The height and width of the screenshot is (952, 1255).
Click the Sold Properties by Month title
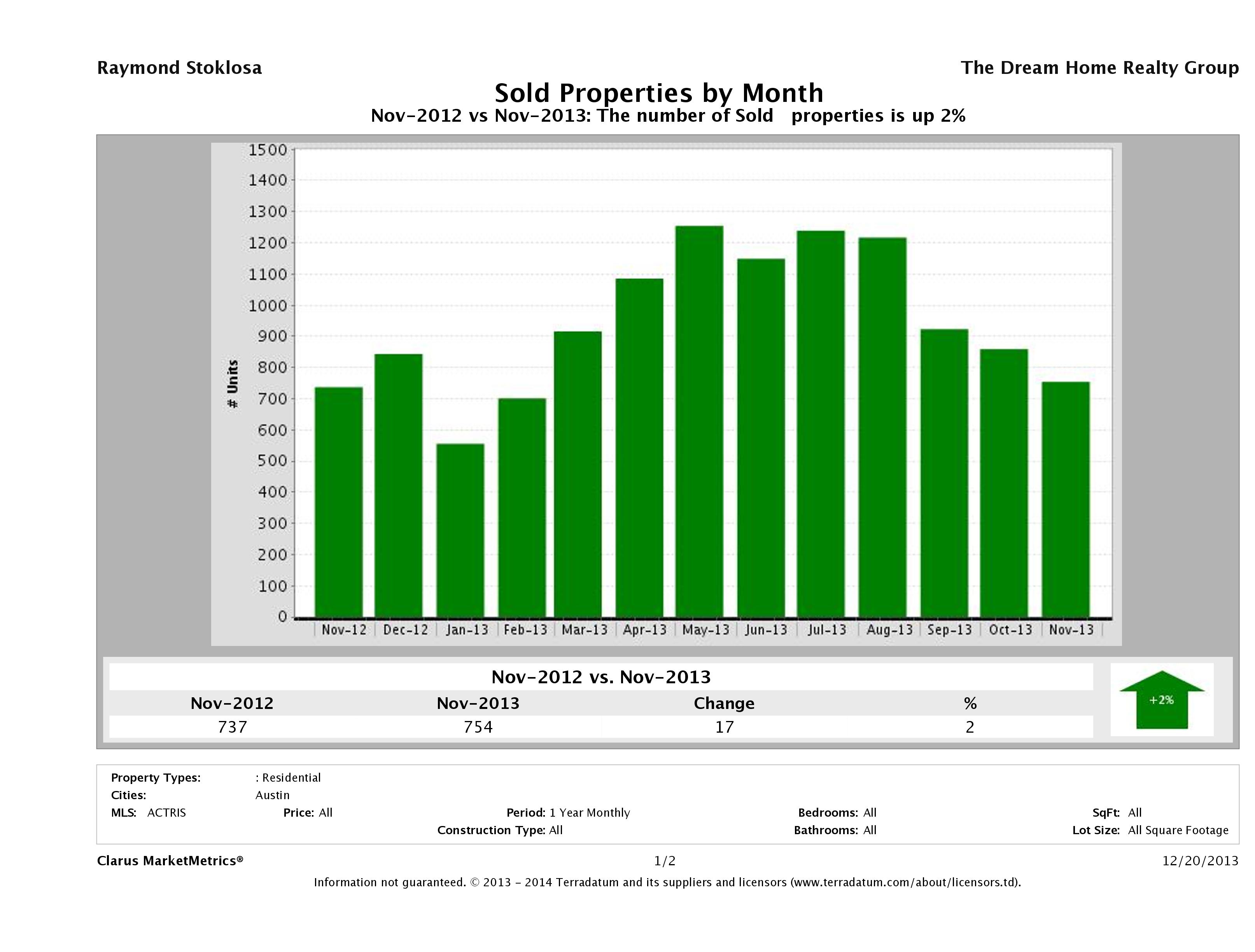[659, 93]
